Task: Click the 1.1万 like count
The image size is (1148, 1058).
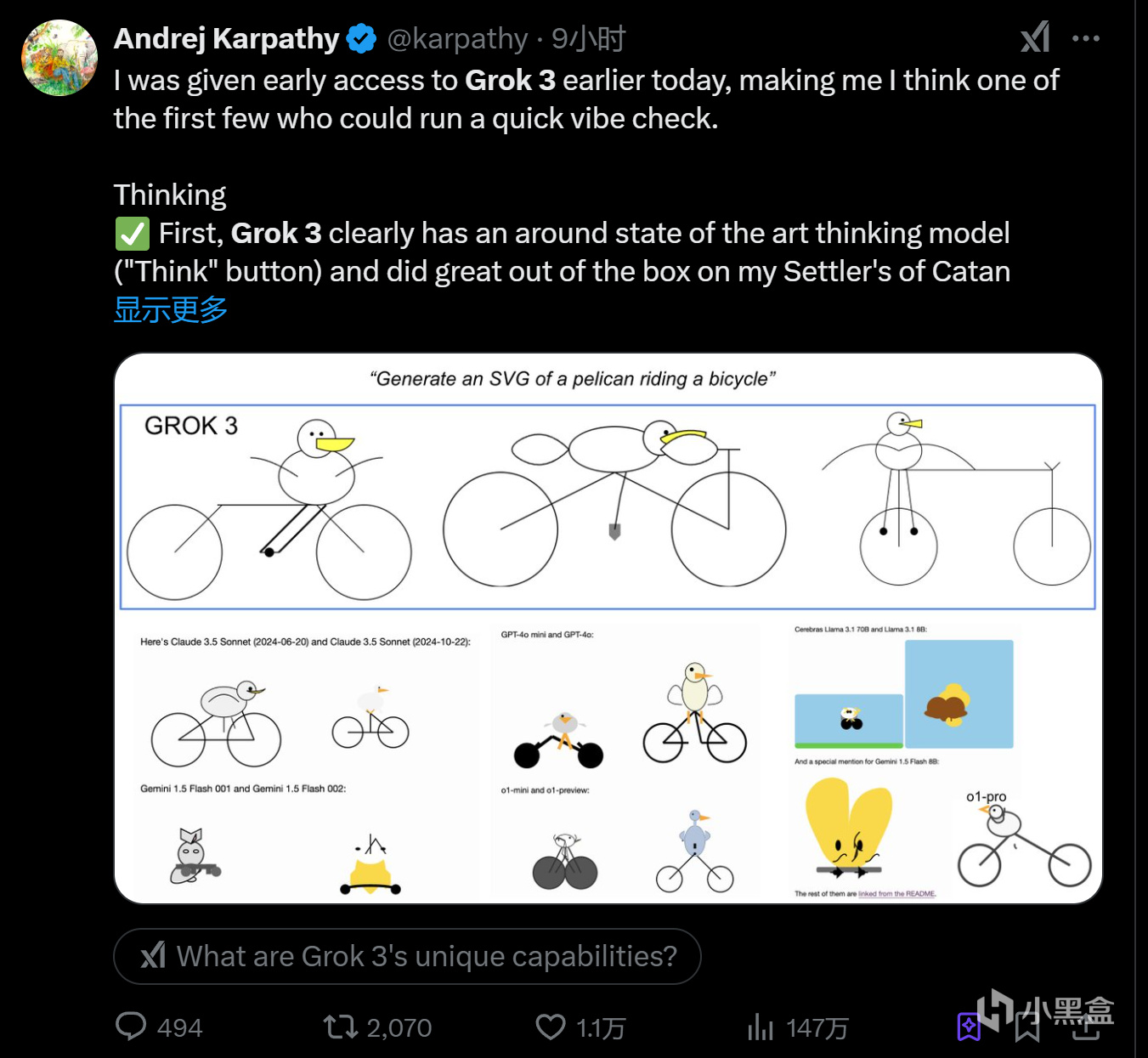Action: pyautogui.click(x=601, y=1028)
